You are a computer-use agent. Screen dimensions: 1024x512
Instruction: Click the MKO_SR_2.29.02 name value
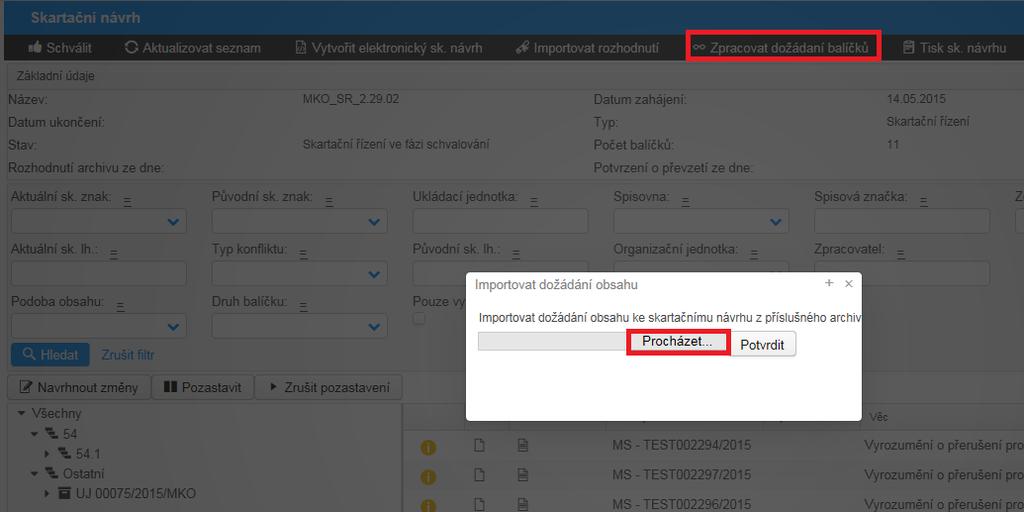point(351,100)
